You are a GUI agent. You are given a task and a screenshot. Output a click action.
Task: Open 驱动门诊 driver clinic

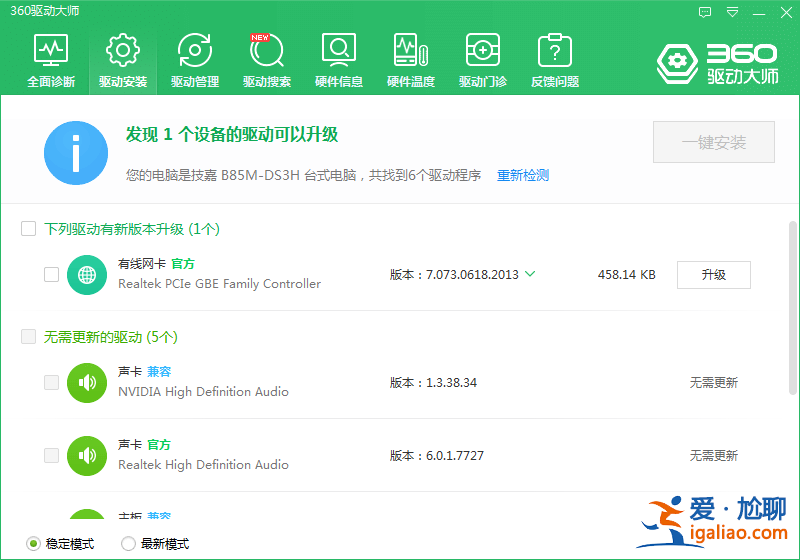pyautogui.click(x=483, y=60)
